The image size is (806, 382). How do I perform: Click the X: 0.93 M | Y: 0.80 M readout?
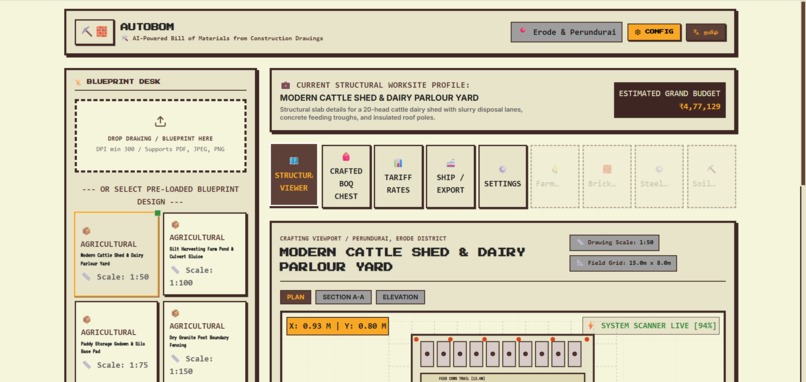pos(338,326)
